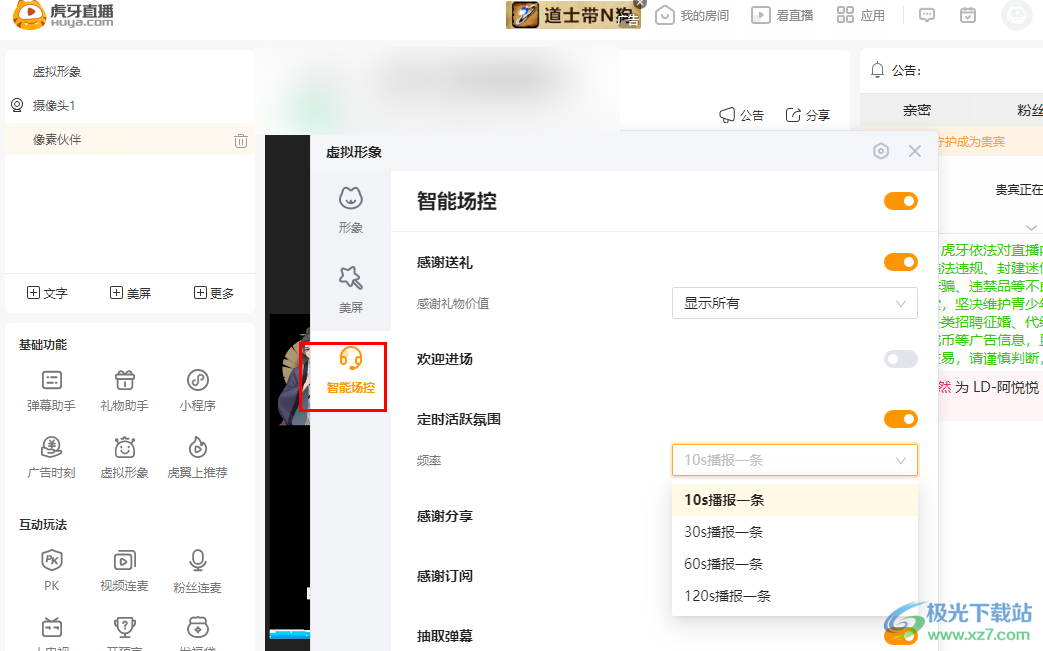Choose 30s播报一条 option

(x=795, y=532)
